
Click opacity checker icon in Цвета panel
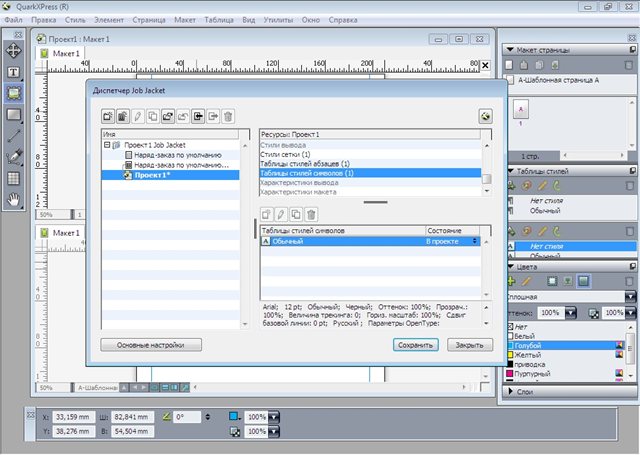[x=593, y=313]
